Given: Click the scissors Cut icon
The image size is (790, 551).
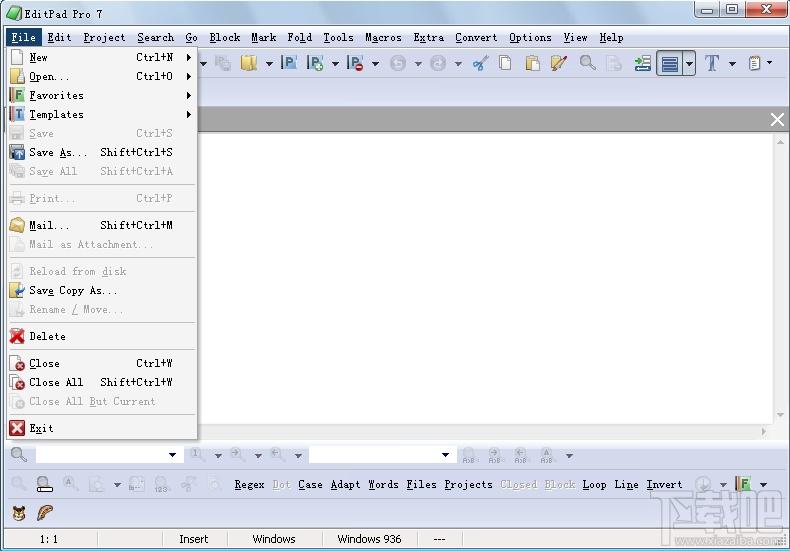Looking at the screenshot, I should [481, 63].
